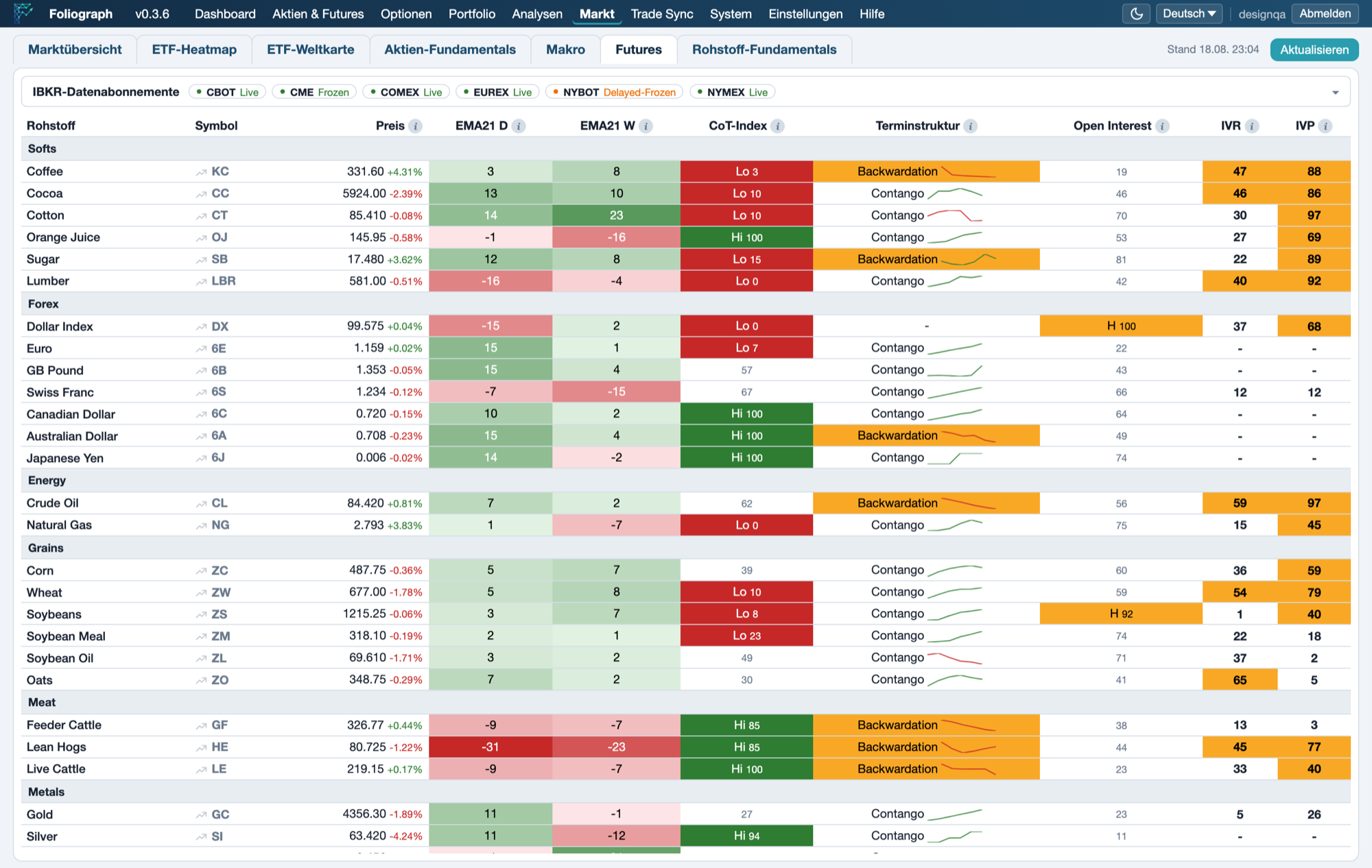Image resolution: width=1372 pixels, height=868 pixels.
Task: Click the Symbol column header
Action: 216,126
